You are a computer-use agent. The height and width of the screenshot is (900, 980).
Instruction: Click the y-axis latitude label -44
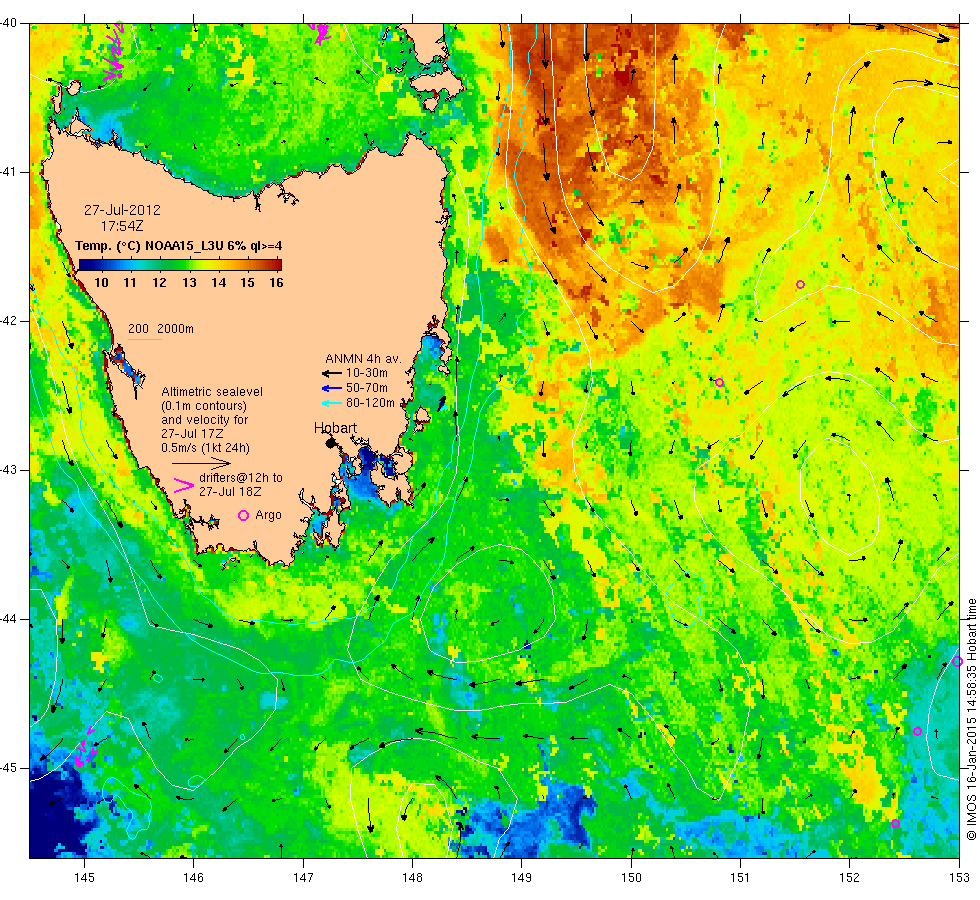[9, 619]
